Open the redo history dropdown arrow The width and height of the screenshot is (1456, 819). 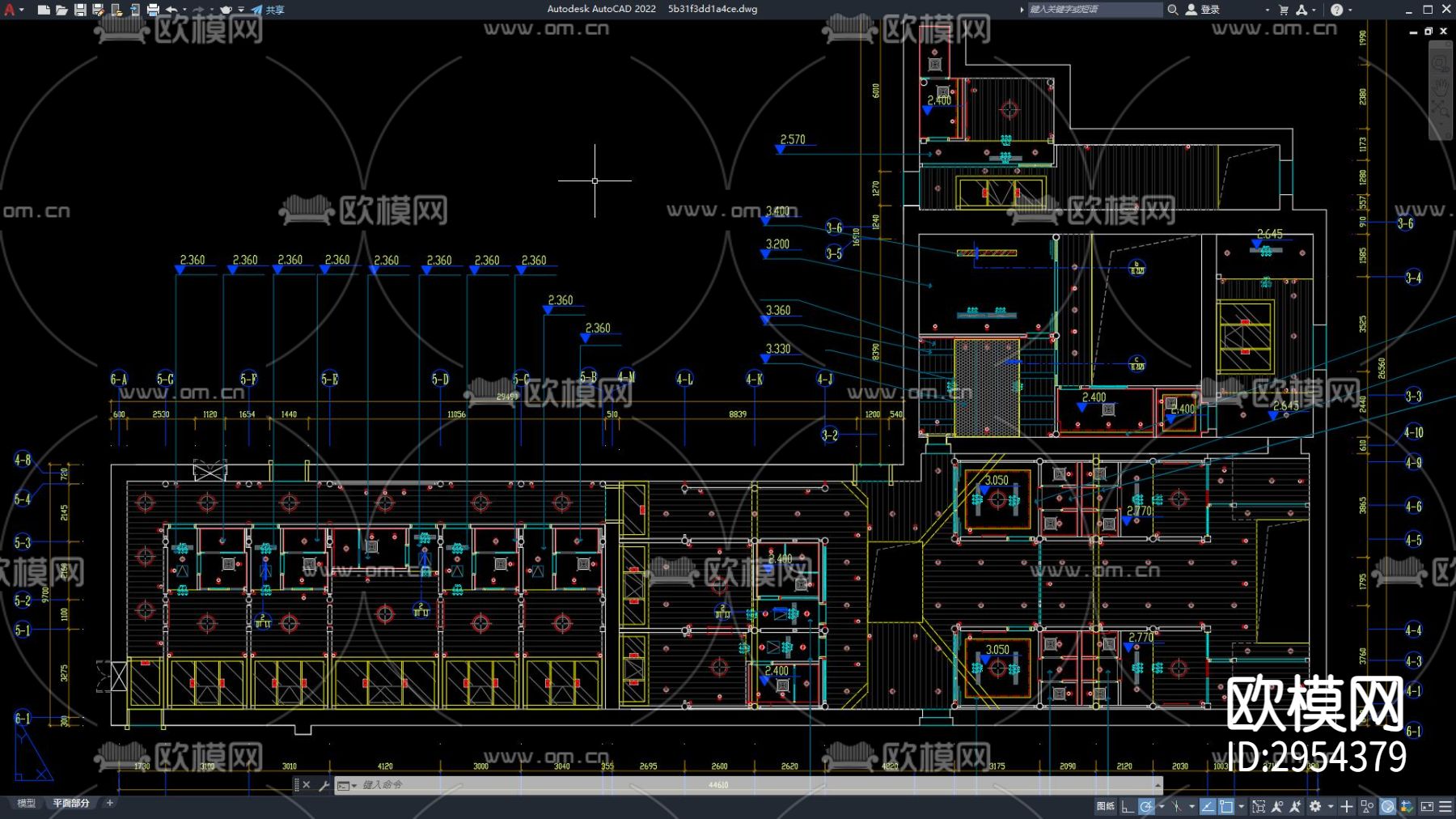(x=211, y=10)
